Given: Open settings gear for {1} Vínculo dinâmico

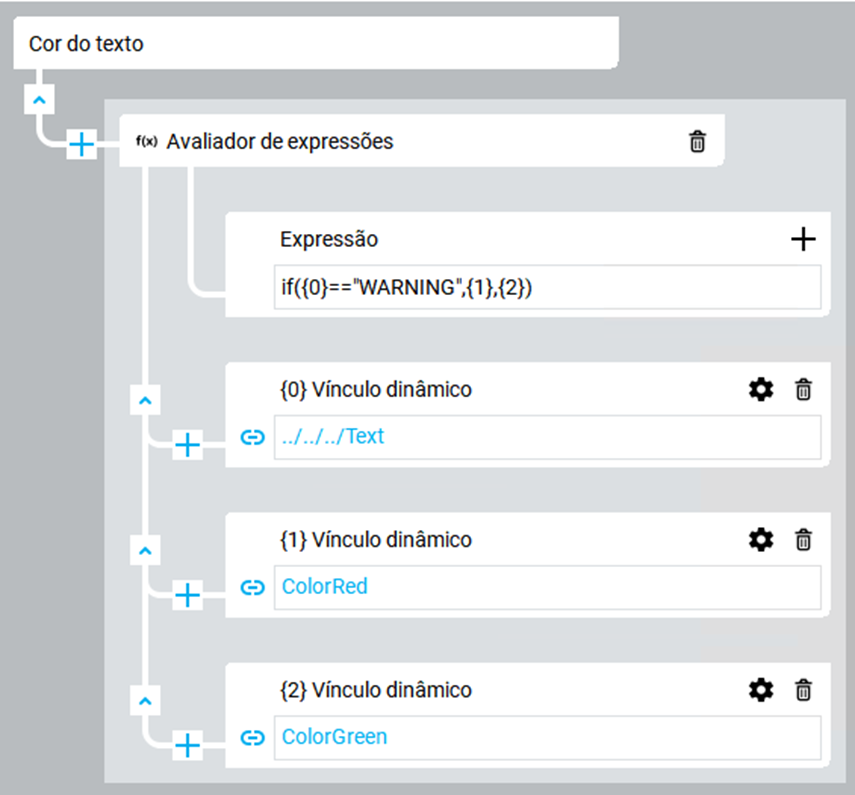Looking at the screenshot, I should click(x=761, y=540).
